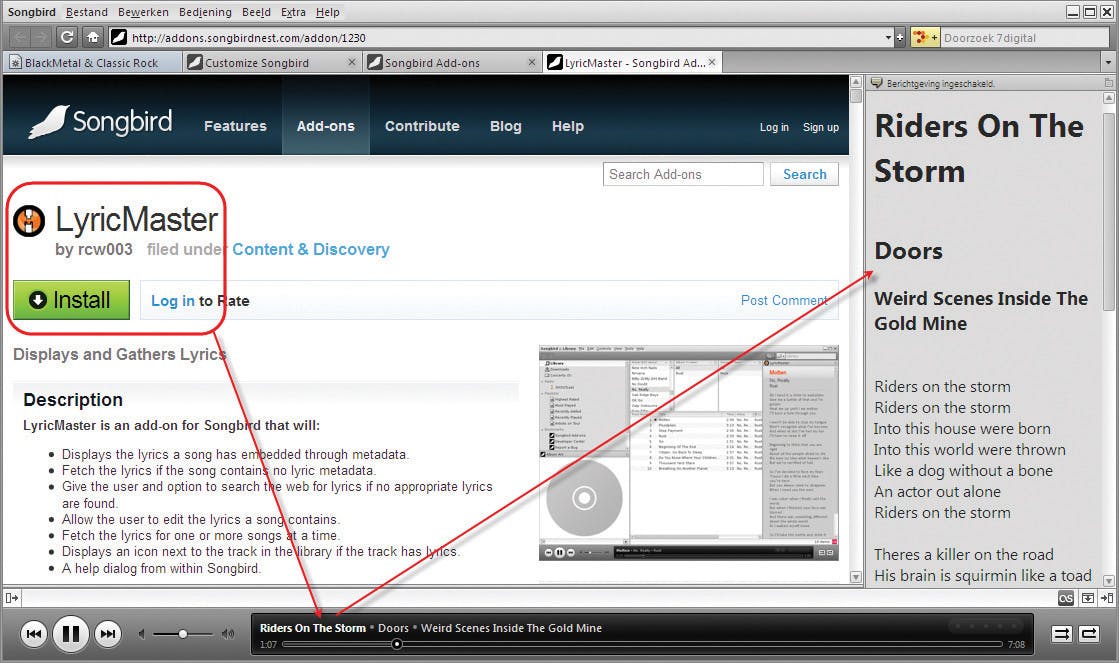This screenshot has height=663, width=1119.
Task: Switch to BlackMetal & Classic Rock tab
Action: click(91, 63)
